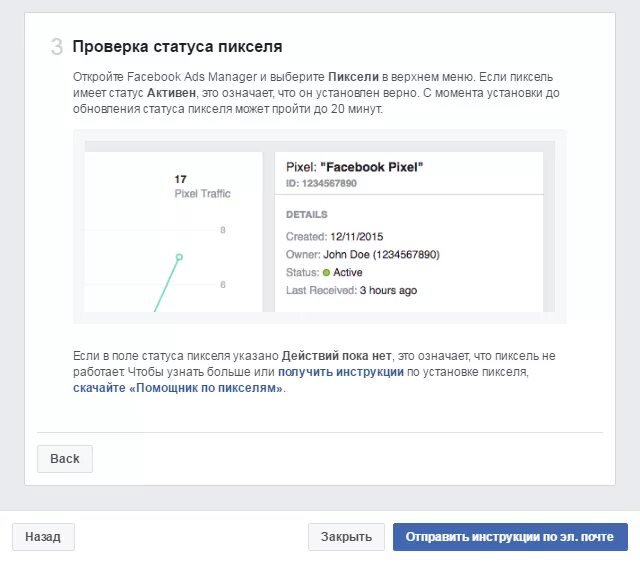Screen dimensions: 640x562
Task: Click the chart data point circle
Action: 179,257
